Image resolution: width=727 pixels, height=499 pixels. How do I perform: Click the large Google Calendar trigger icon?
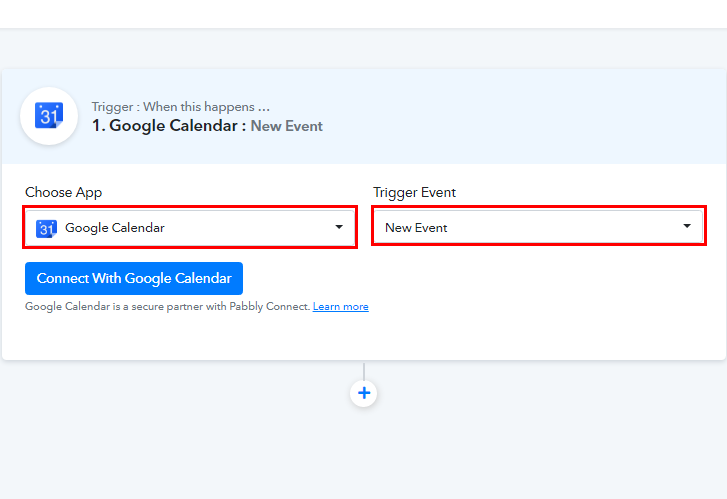49,116
